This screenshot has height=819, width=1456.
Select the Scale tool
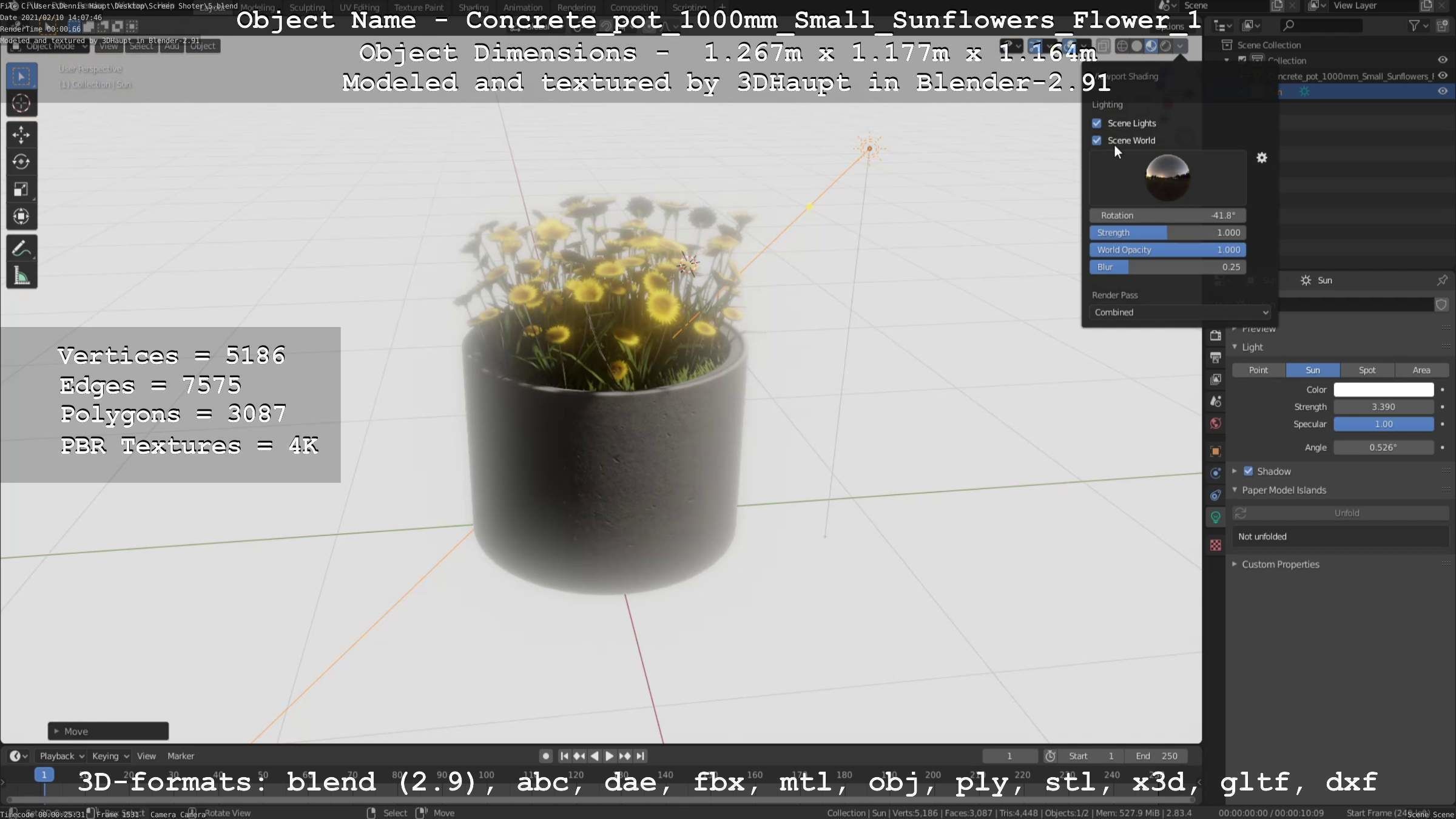[x=21, y=189]
